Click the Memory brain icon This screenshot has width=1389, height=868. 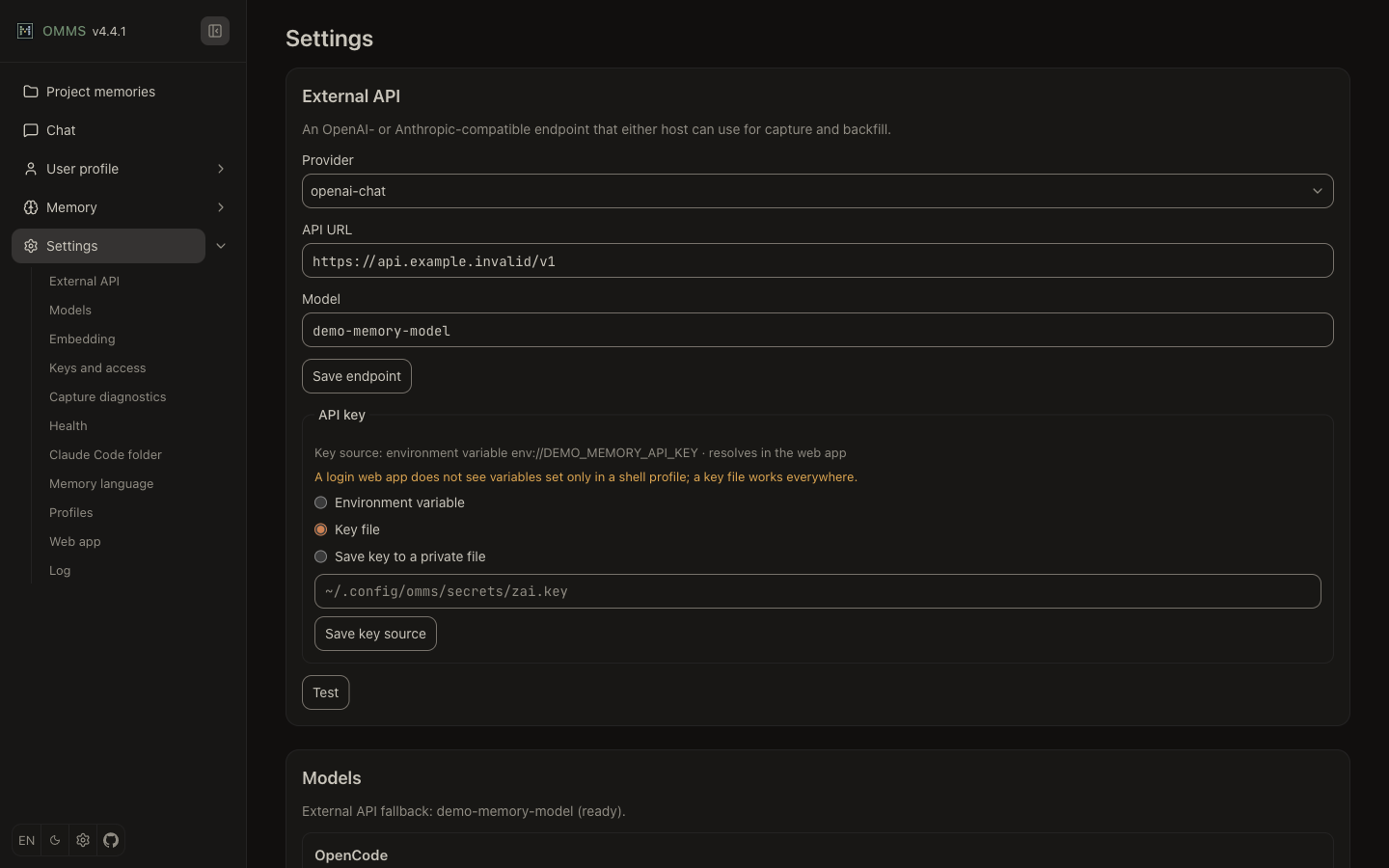tap(31, 207)
